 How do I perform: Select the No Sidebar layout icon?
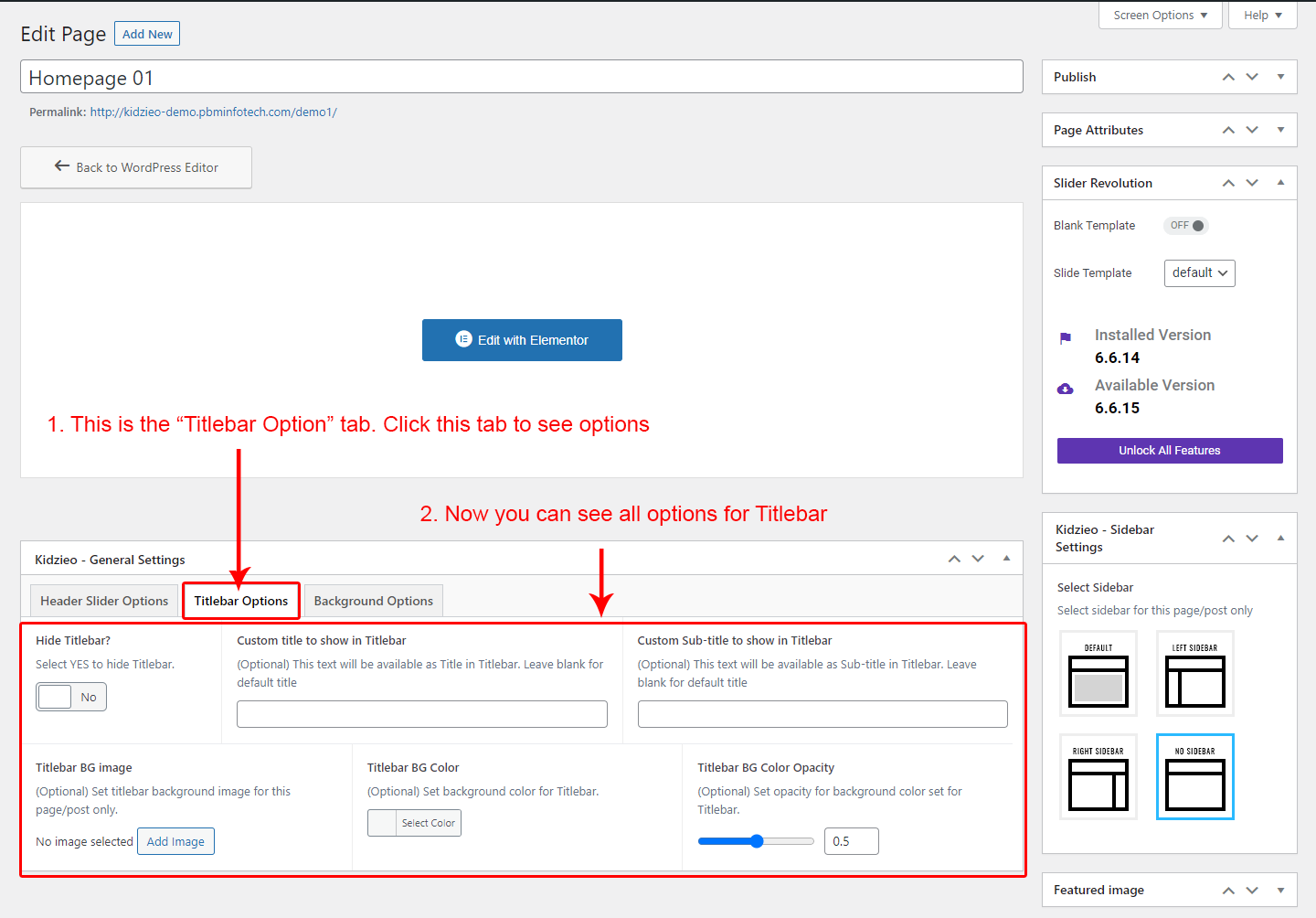(x=1194, y=777)
